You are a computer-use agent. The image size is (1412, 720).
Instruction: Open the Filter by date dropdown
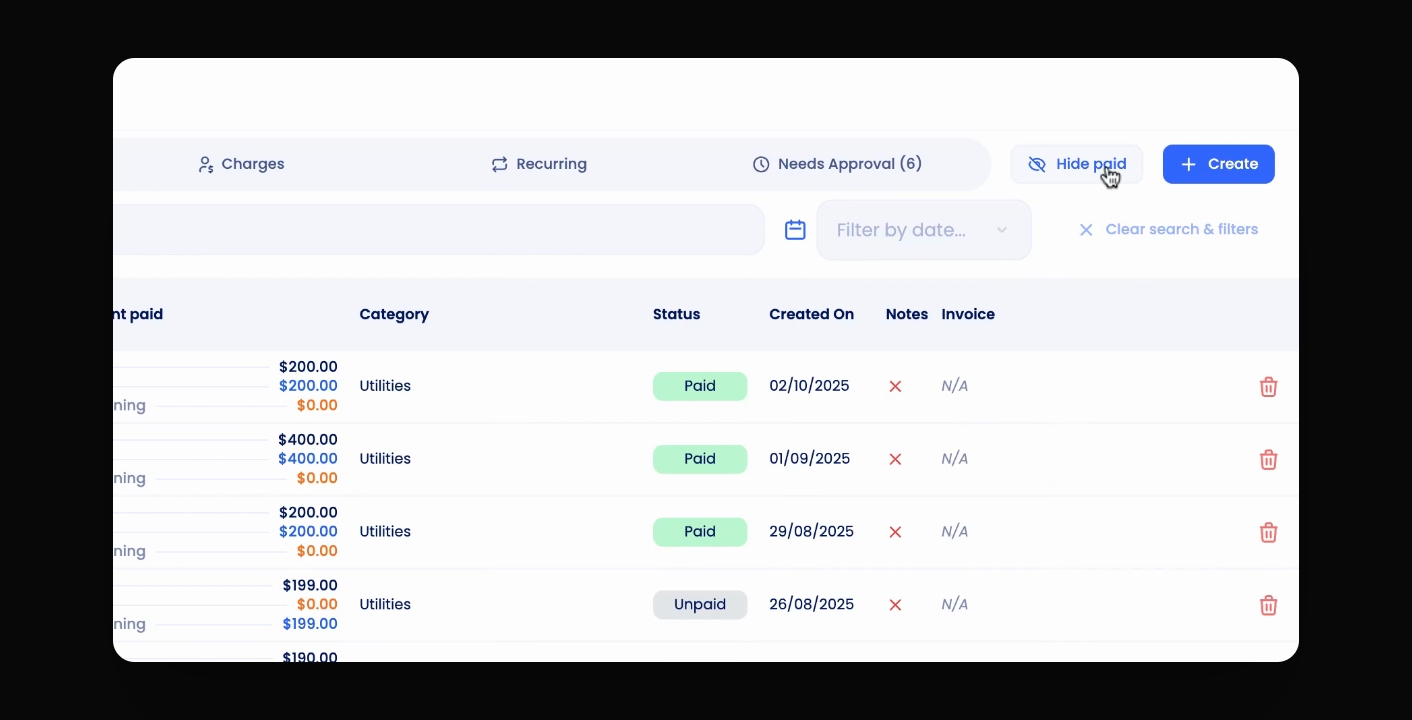923,230
